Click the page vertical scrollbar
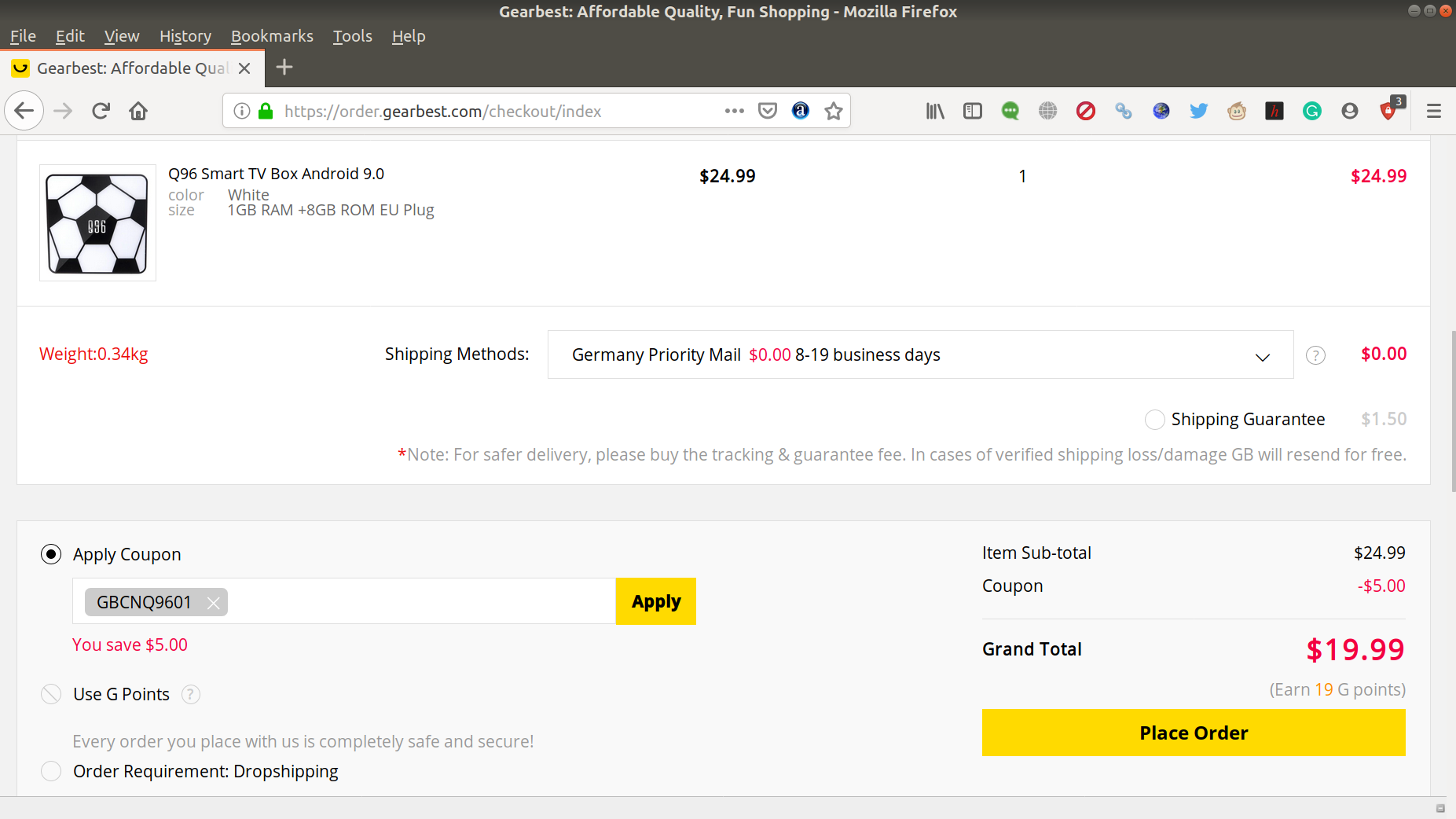 [x=1453, y=412]
